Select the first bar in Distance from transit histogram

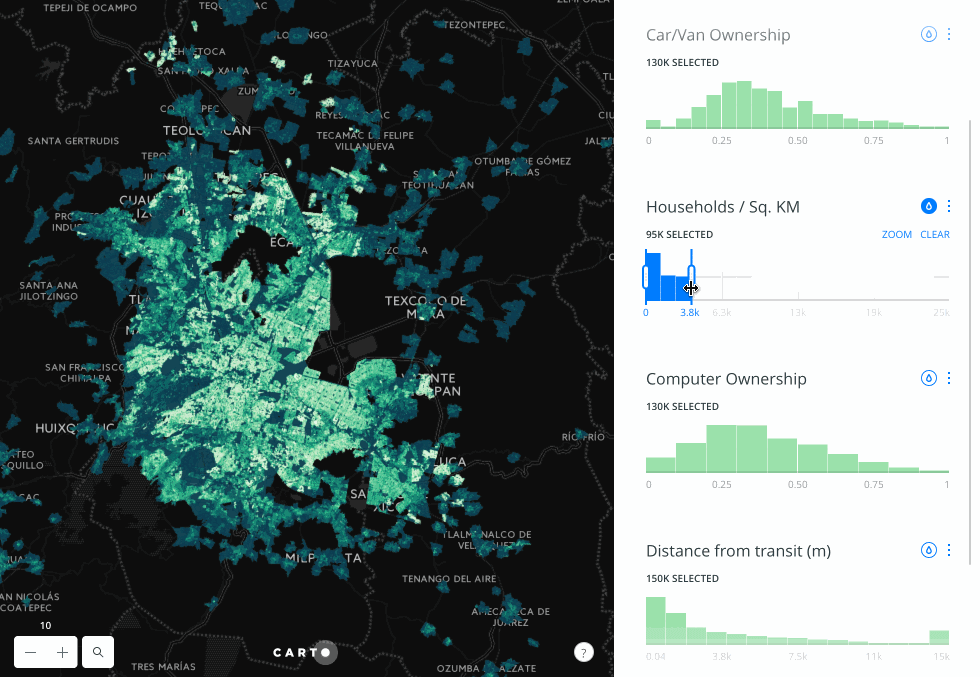[655, 621]
